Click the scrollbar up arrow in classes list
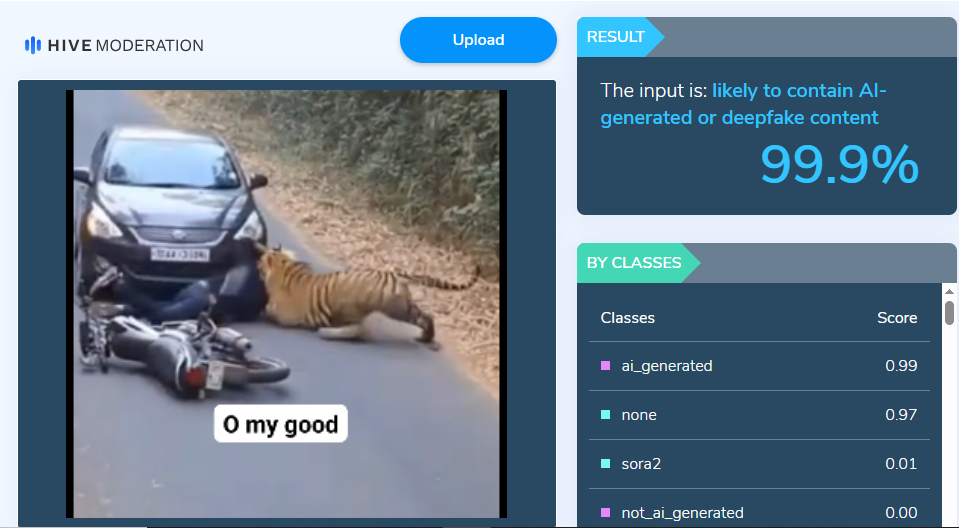Viewport: 959px width, 528px height. click(949, 292)
